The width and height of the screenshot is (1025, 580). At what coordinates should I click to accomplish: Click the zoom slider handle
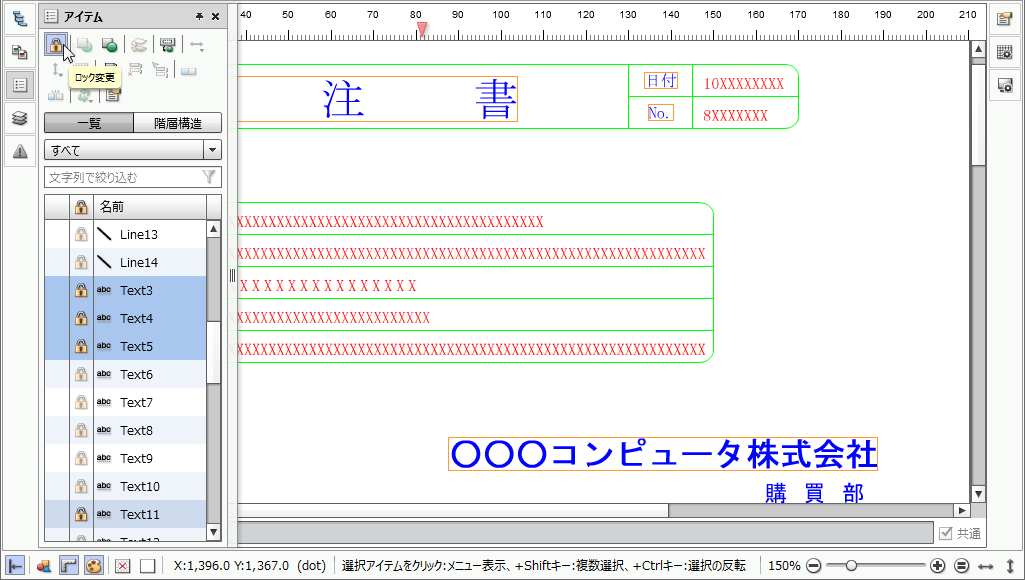(851, 566)
